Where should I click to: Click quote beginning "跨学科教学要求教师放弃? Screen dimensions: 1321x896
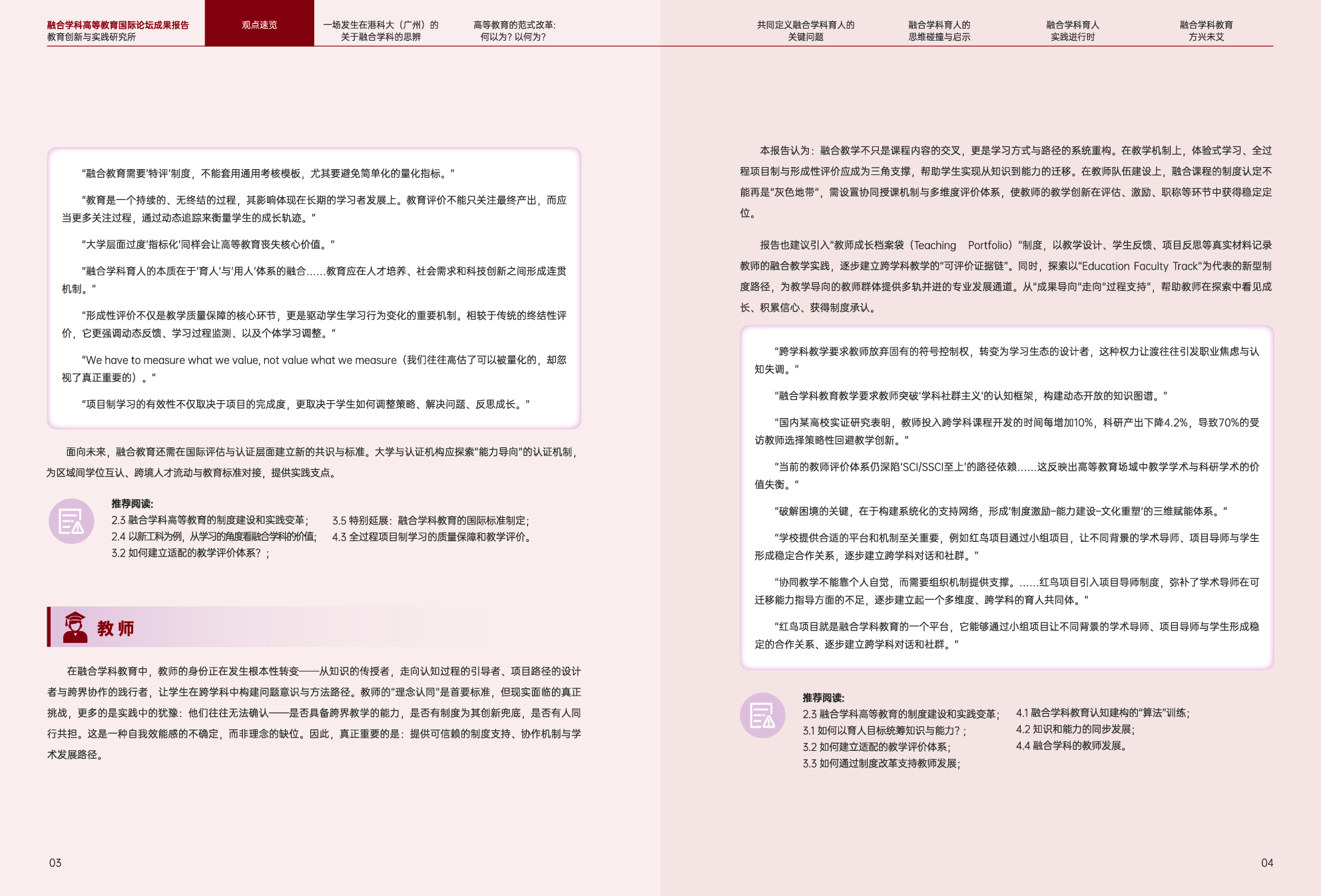(1007, 359)
